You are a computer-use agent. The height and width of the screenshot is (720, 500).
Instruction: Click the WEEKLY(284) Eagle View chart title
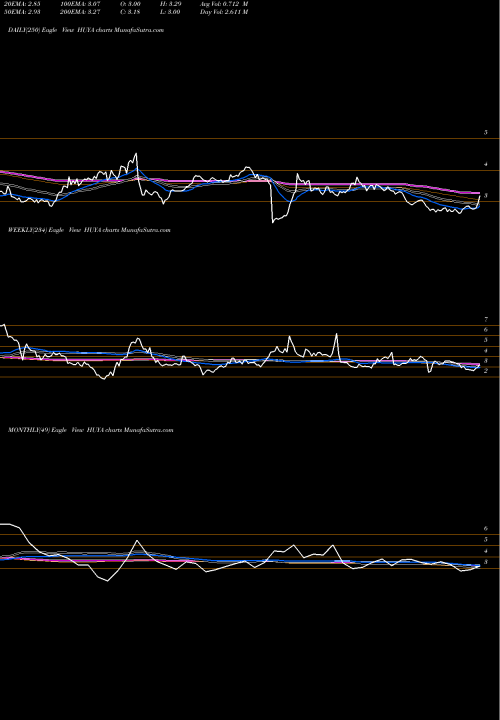point(89,230)
